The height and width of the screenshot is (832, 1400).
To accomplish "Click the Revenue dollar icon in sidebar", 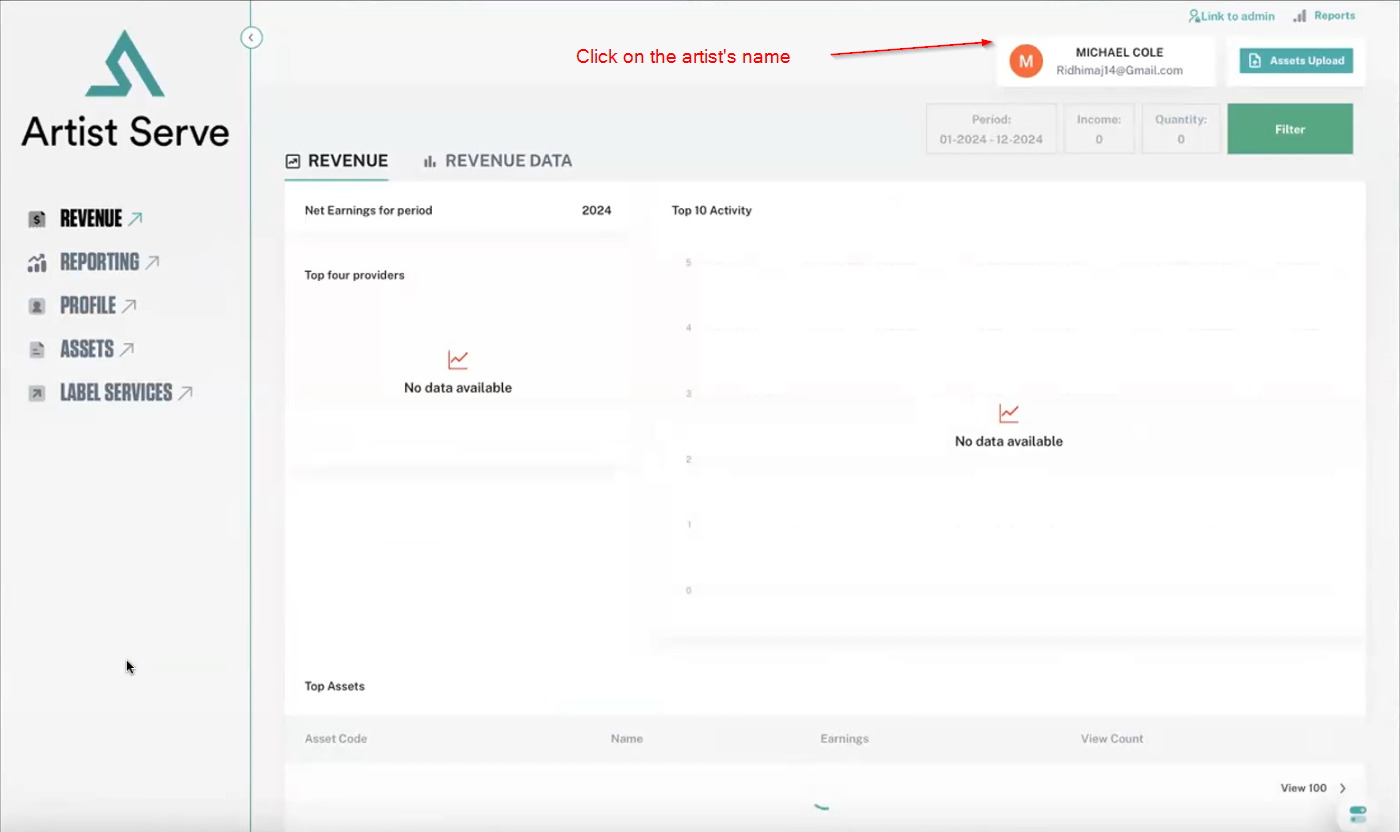I will click(37, 219).
